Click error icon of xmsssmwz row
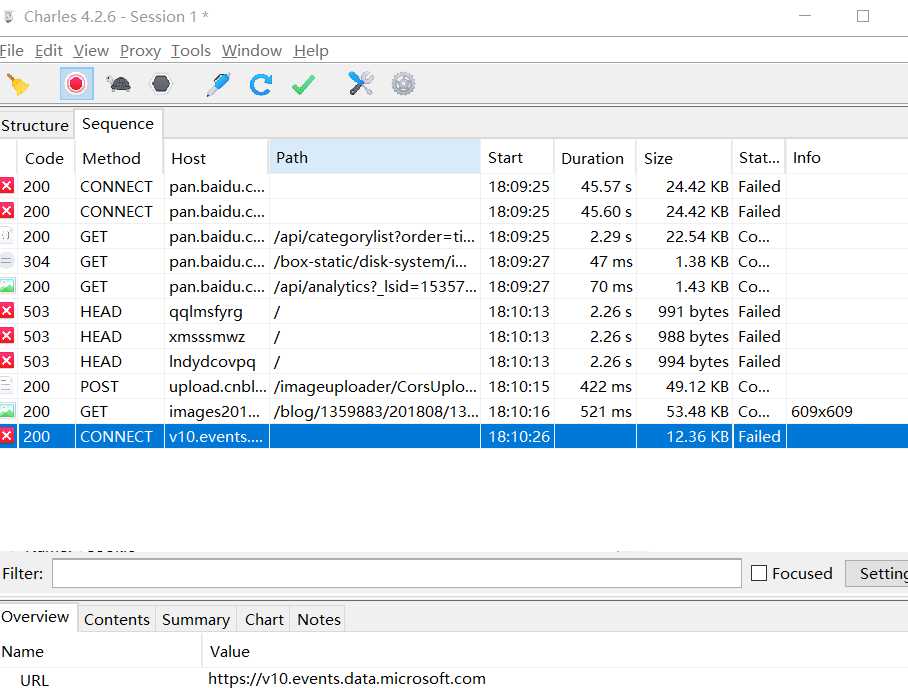Viewport: 908px width, 688px height. (x=7, y=336)
